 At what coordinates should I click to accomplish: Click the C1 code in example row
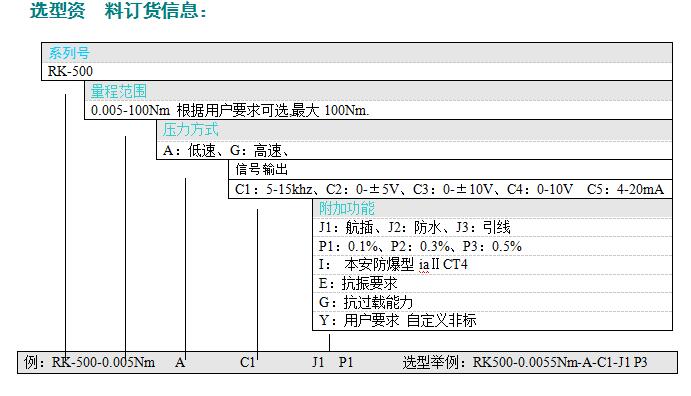248,362
